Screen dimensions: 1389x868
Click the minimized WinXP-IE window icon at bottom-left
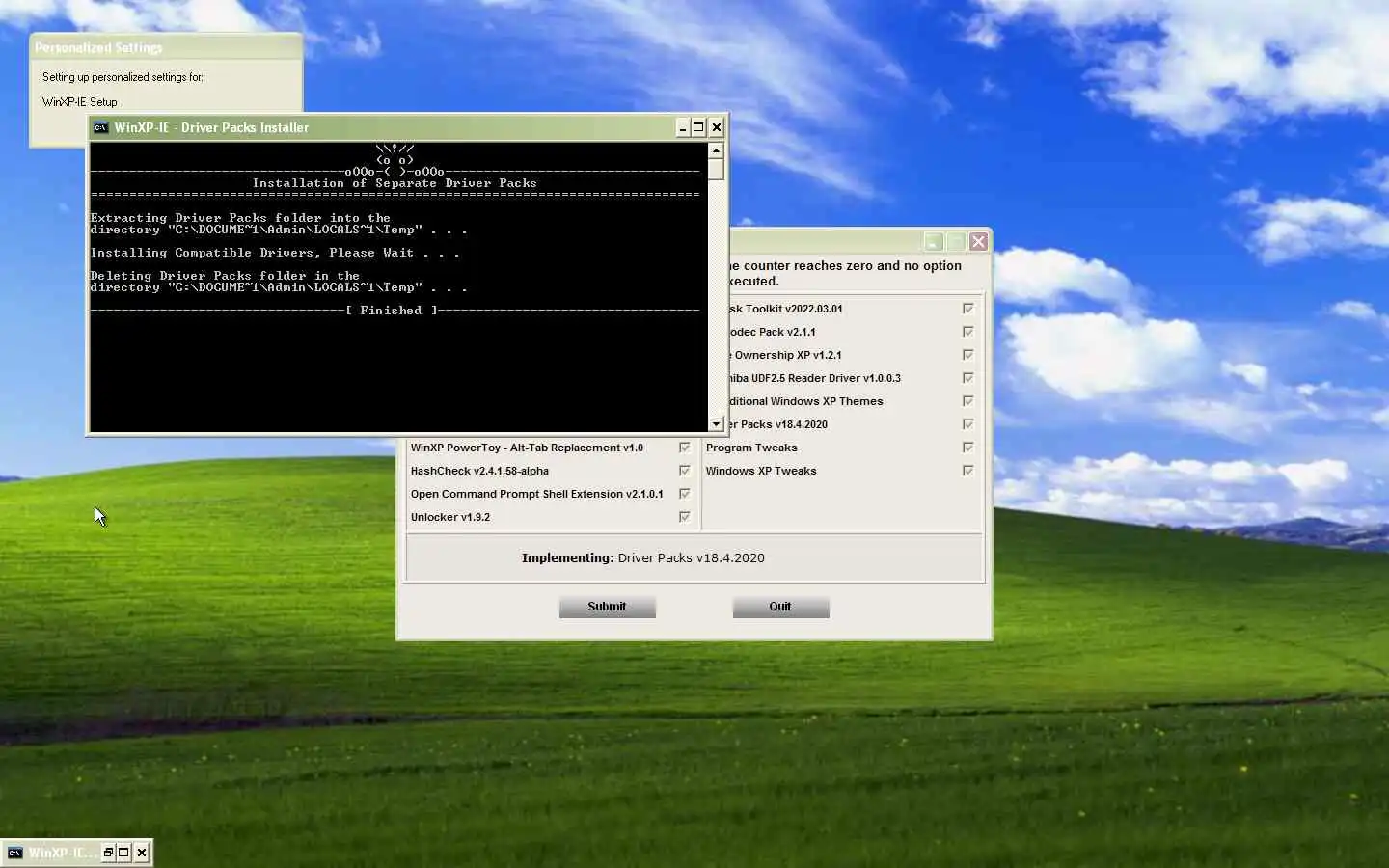[14, 853]
